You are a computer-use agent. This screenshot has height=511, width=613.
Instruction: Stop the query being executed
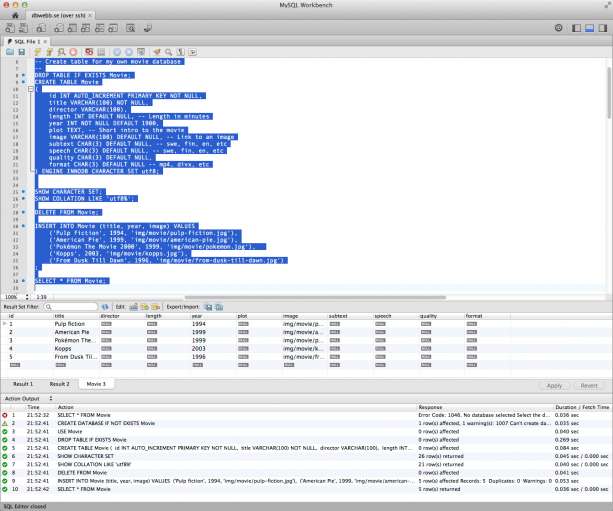pyautogui.click(x=73, y=52)
